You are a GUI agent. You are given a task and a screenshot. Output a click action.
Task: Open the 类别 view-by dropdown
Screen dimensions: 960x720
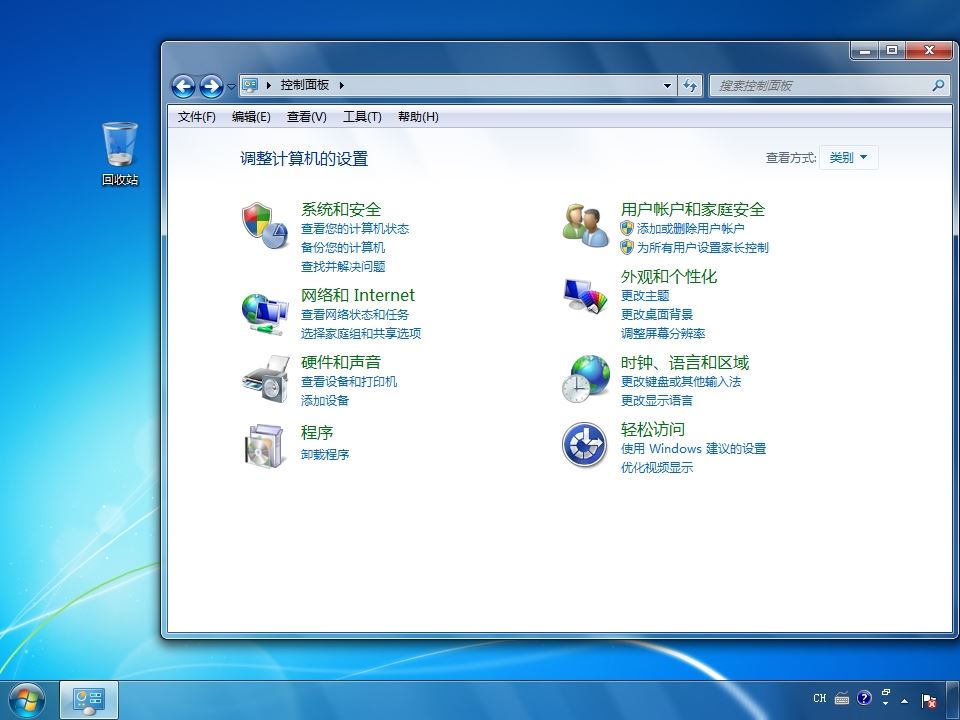pyautogui.click(x=849, y=157)
